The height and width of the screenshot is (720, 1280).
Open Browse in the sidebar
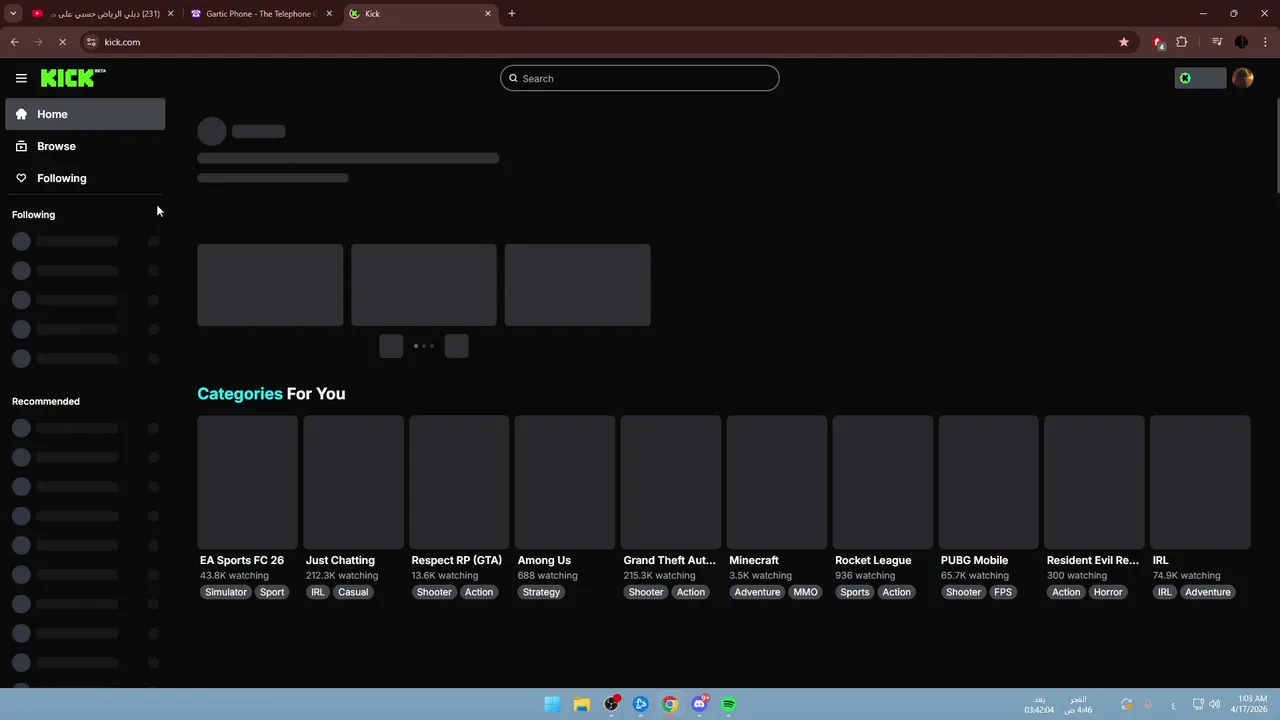[x=85, y=146]
